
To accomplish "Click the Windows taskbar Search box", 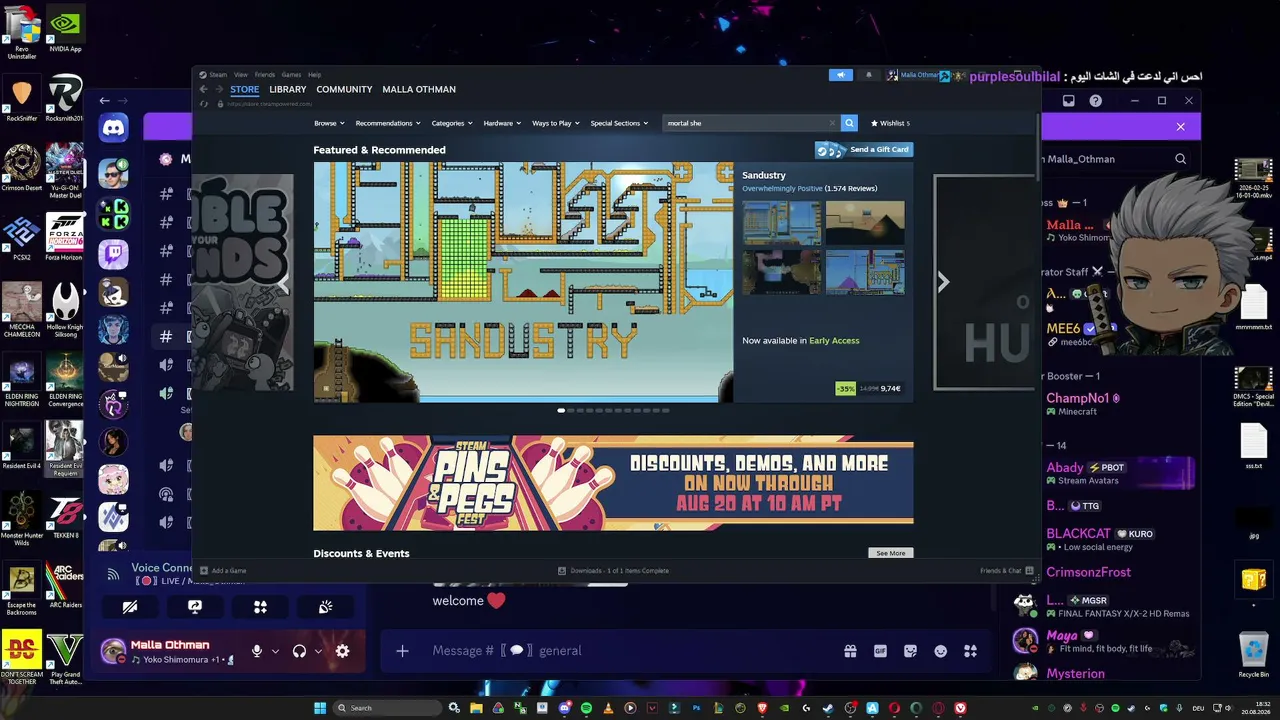I will click(388, 708).
